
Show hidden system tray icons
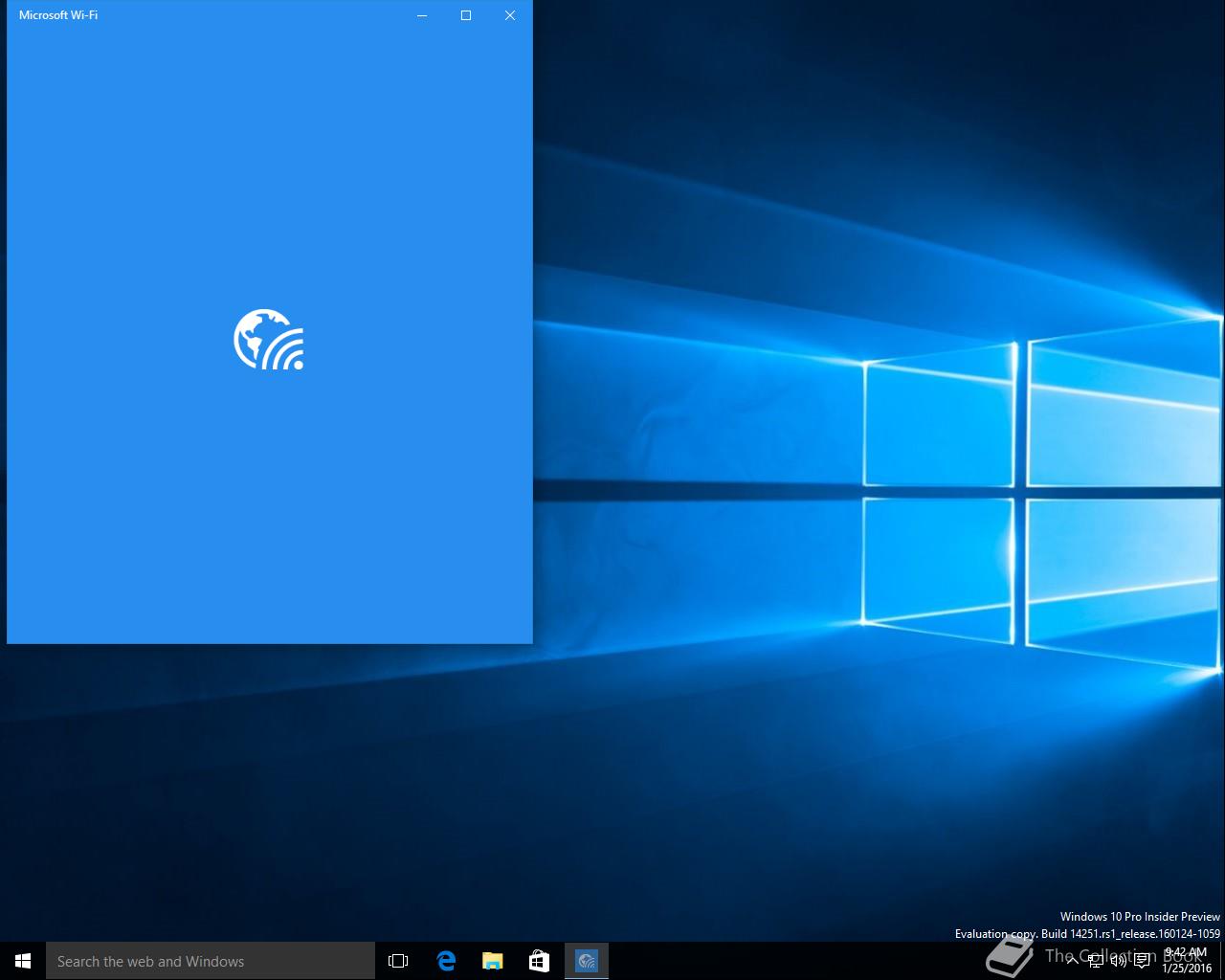[x=1072, y=961]
